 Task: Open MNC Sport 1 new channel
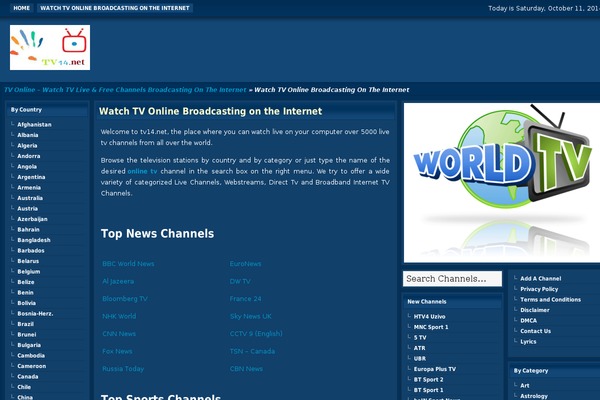click(431, 327)
